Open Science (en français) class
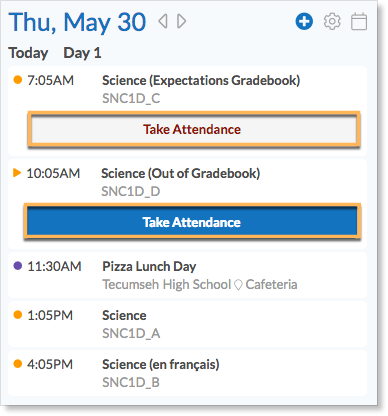The width and height of the screenshot is (388, 416). click(x=161, y=364)
